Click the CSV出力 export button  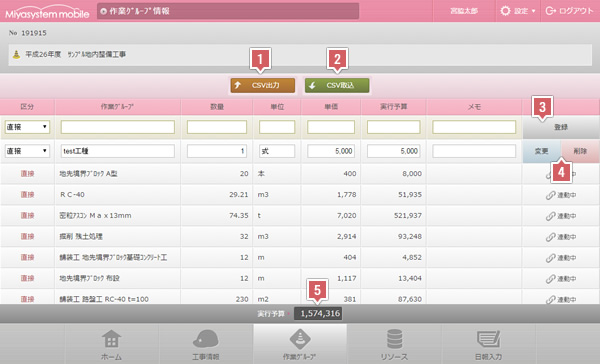coord(262,85)
